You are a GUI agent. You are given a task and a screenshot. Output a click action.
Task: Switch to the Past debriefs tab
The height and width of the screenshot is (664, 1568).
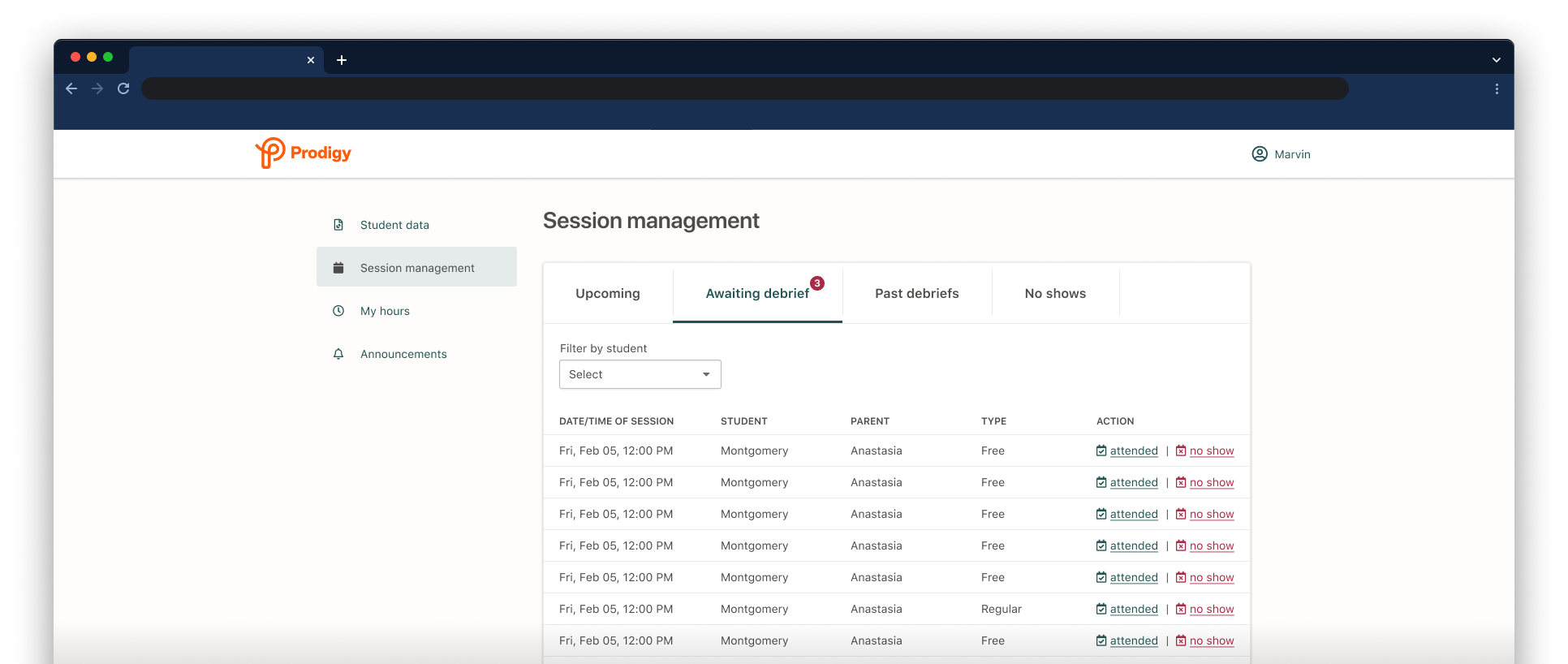point(916,294)
